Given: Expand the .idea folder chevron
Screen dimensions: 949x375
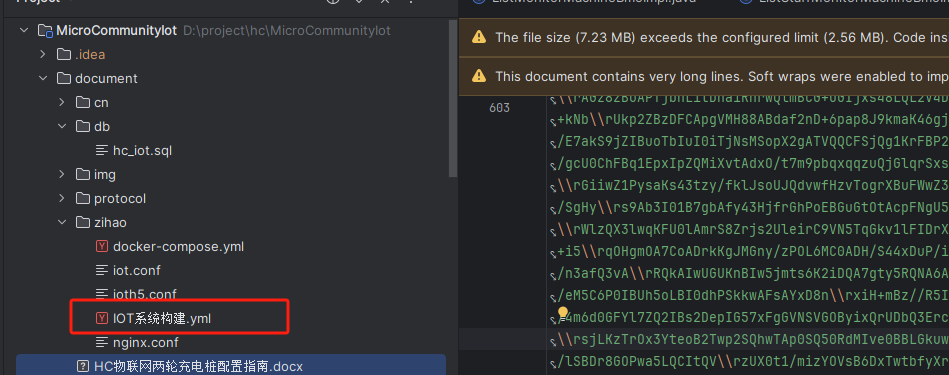Looking at the screenshot, I should pyautogui.click(x=43, y=54).
